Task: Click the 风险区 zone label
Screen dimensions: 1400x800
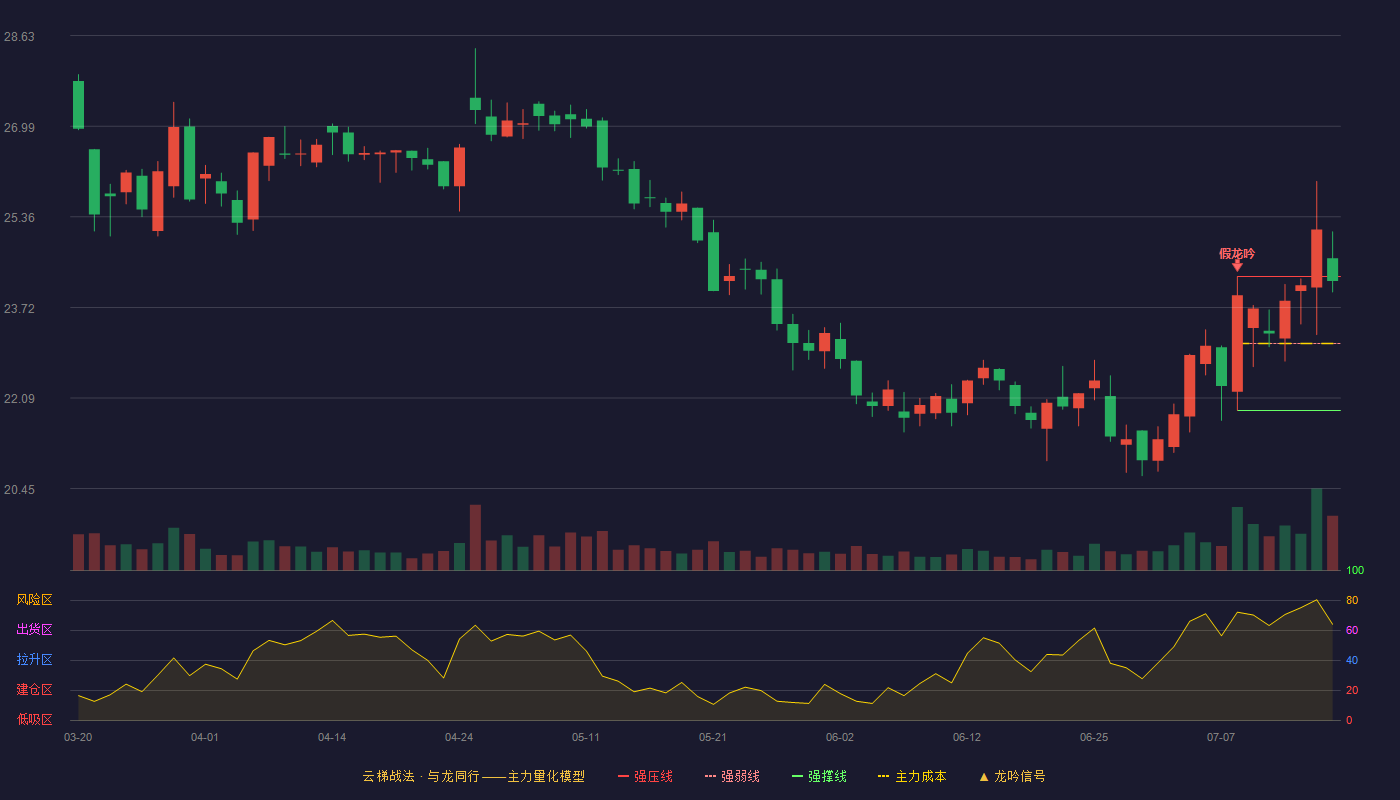Action: tap(34, 600)
